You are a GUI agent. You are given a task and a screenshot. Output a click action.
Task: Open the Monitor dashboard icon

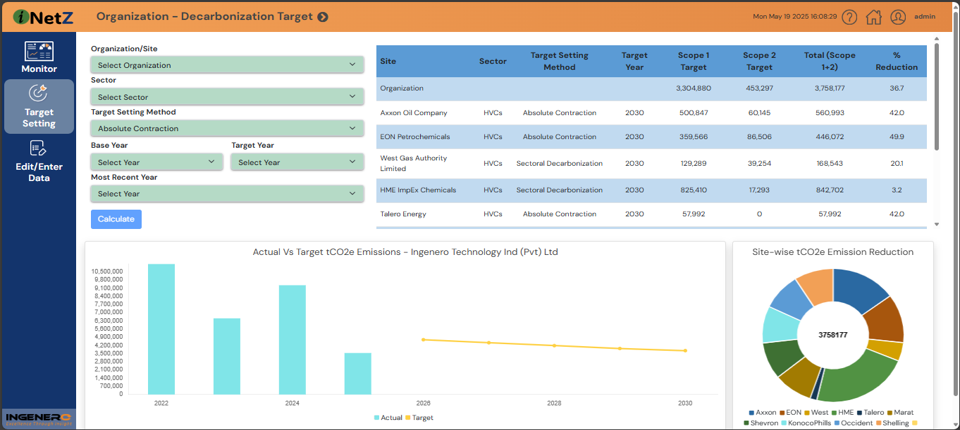tap(39, 51)
